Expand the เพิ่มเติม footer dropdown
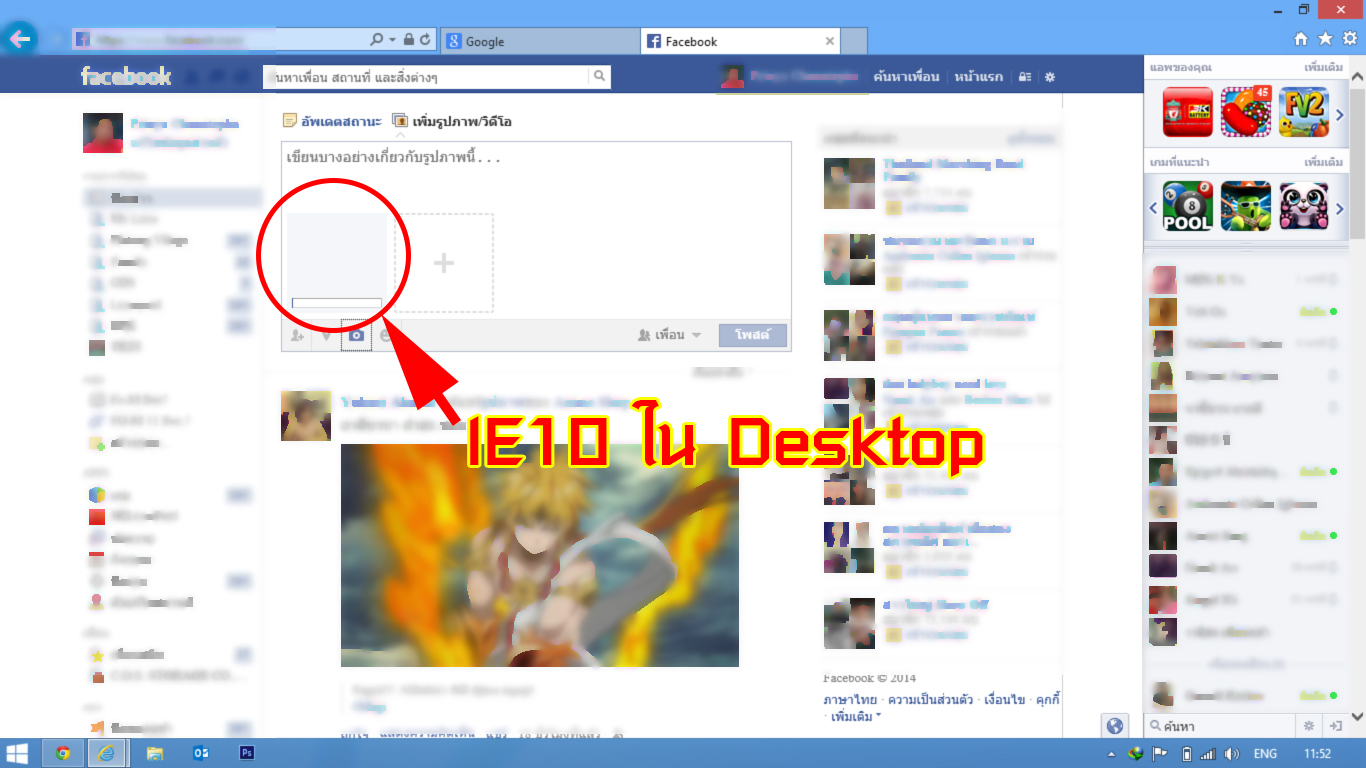The image size is (1366, 768). click(x=856, y=717)
